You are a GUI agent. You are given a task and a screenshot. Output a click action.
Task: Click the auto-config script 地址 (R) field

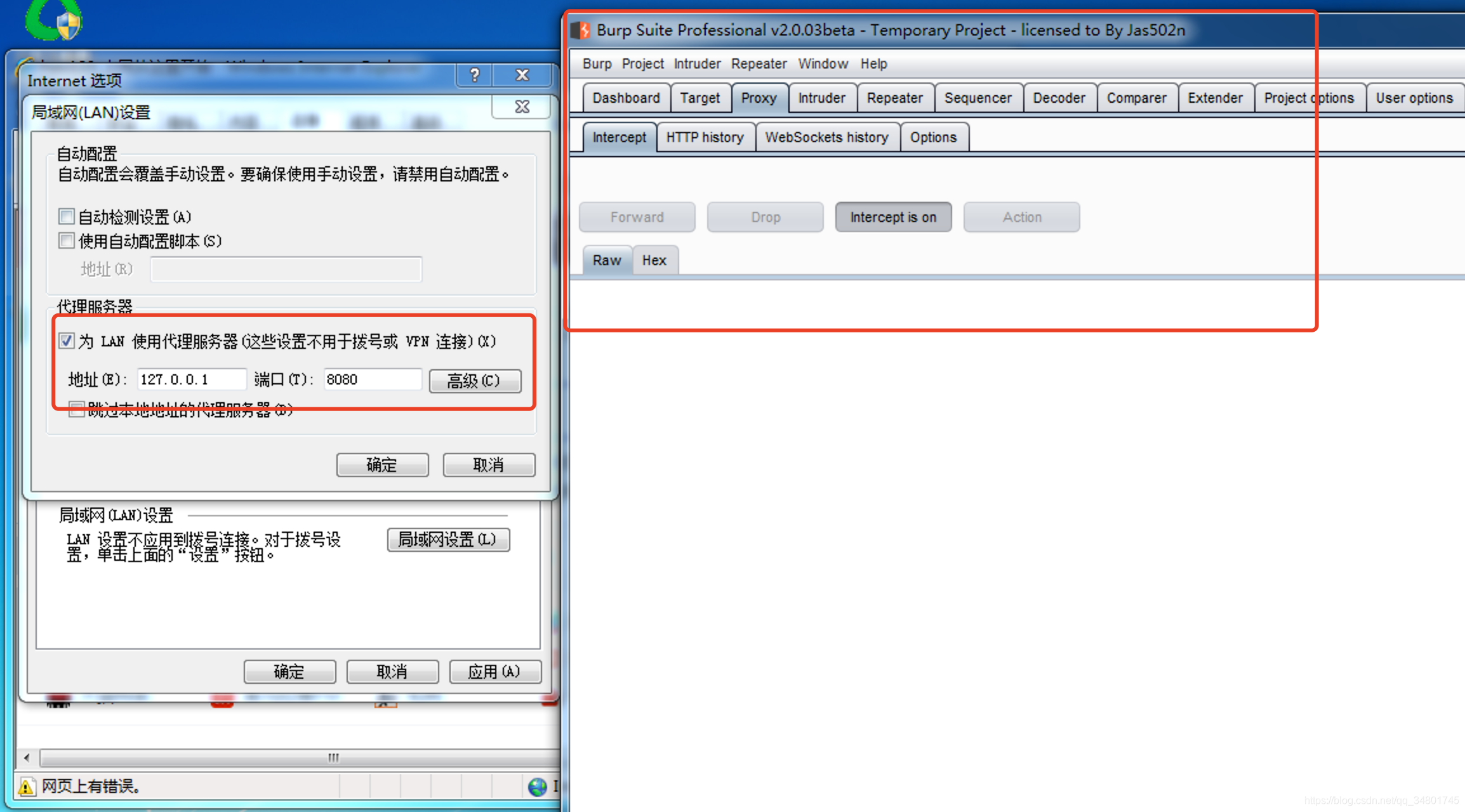click(286, 269)
